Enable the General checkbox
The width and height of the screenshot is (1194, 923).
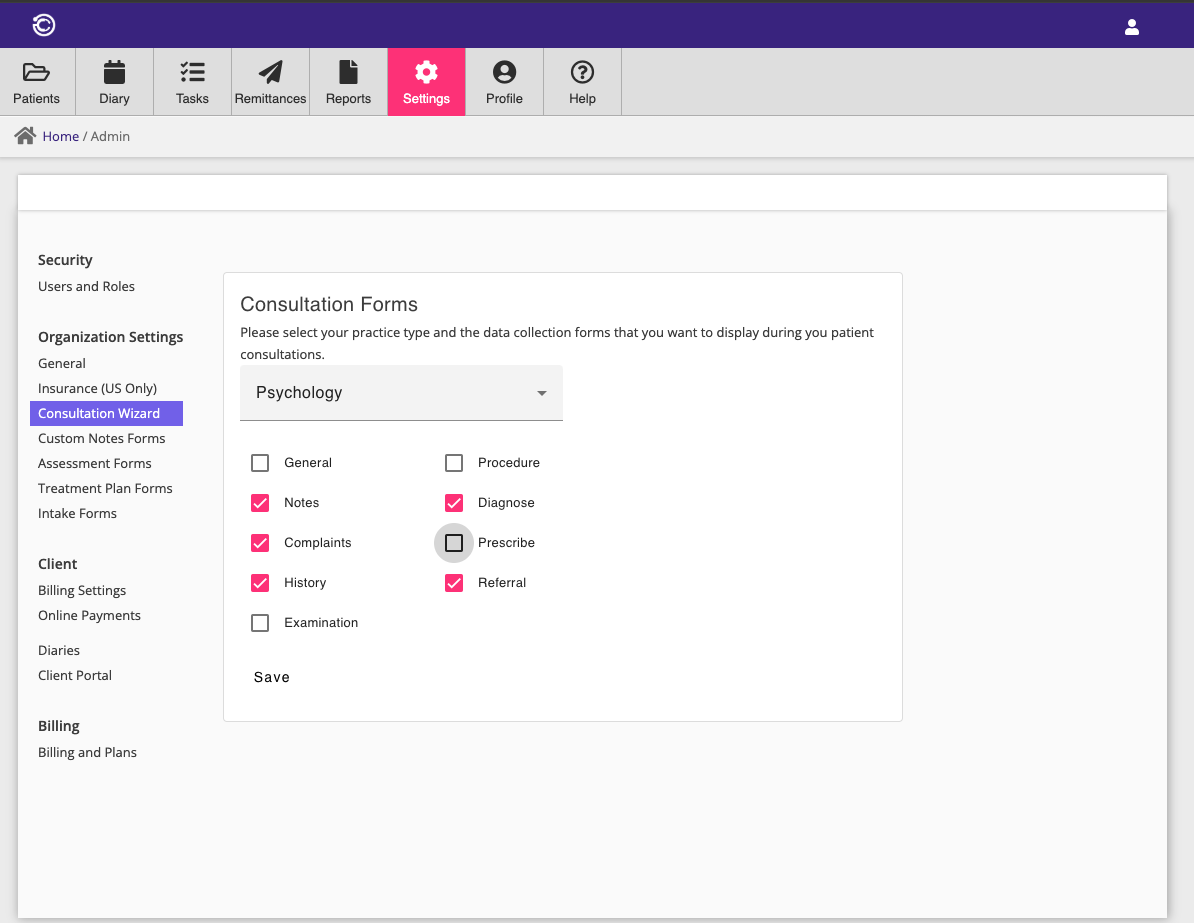click(x=260, y=463)
